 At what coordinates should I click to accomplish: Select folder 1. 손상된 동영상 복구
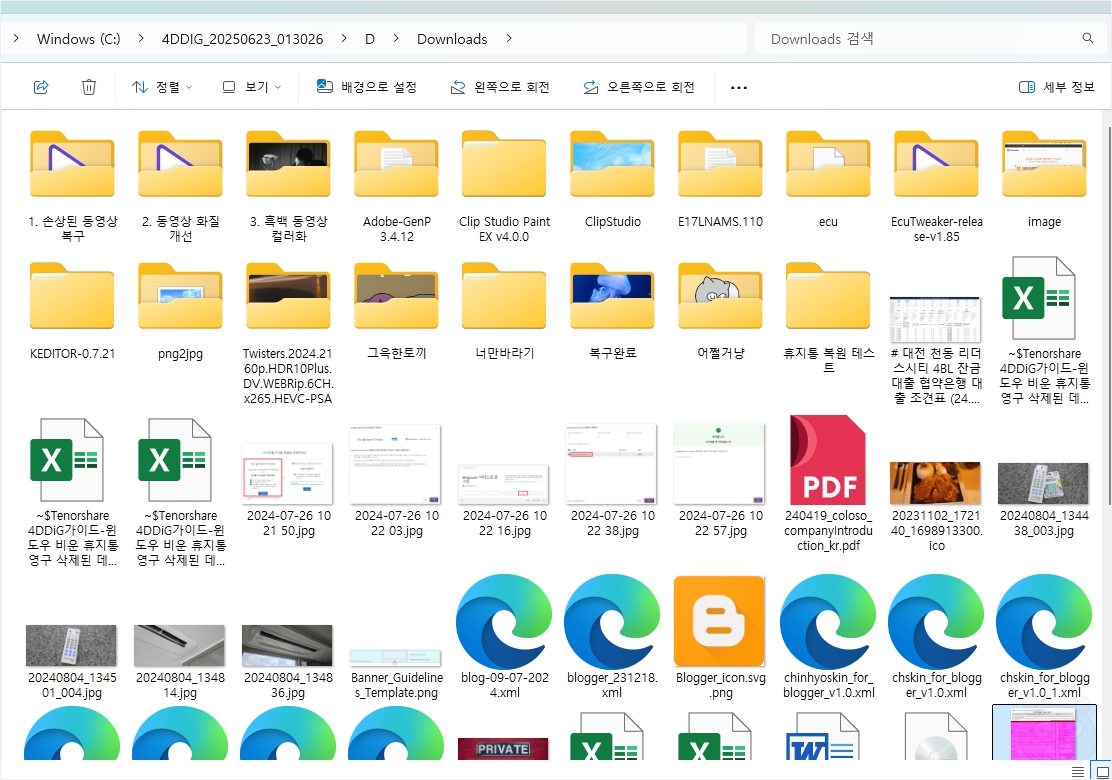(x=72, y=186)
